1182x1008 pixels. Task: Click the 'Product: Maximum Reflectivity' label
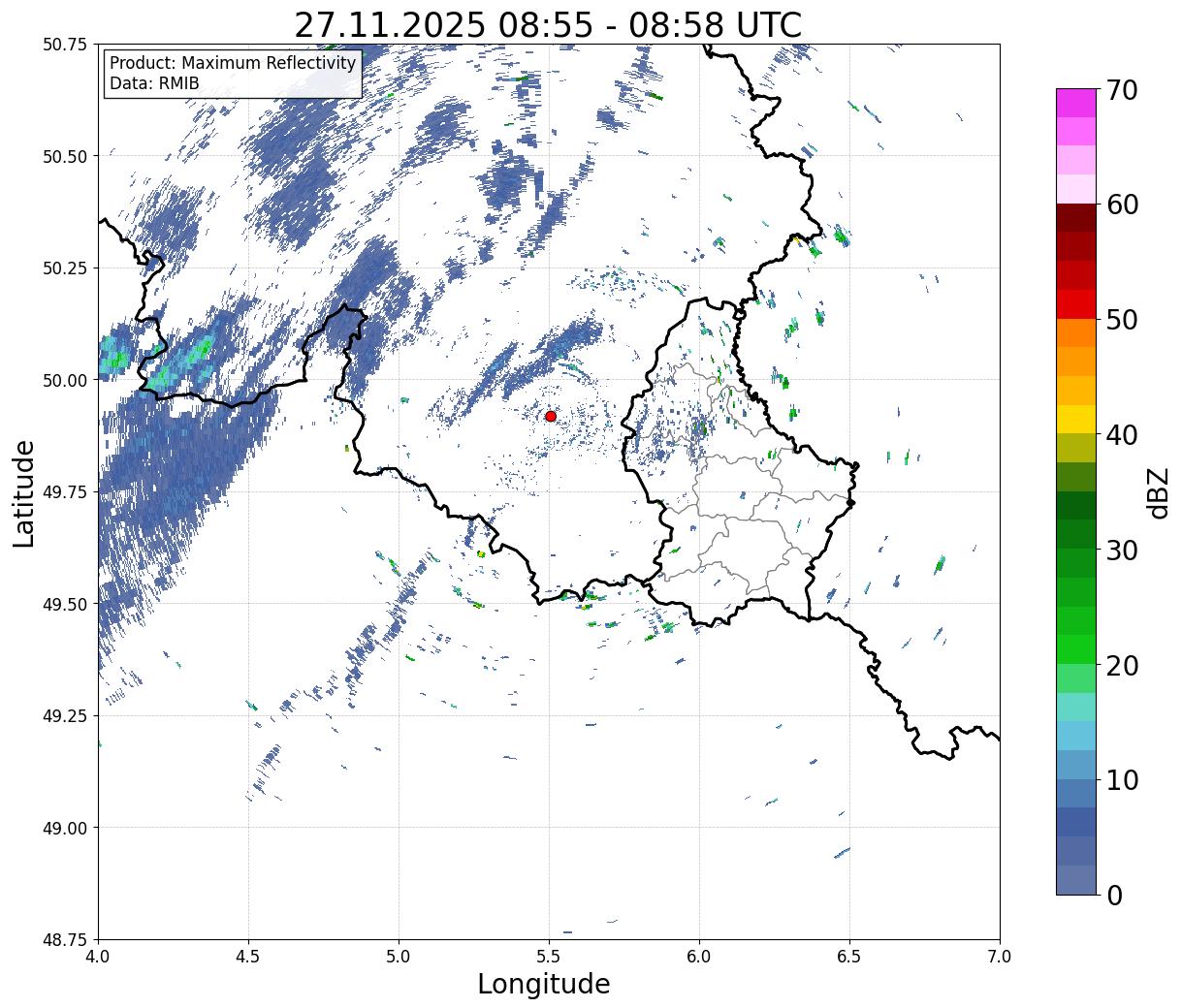233,63
